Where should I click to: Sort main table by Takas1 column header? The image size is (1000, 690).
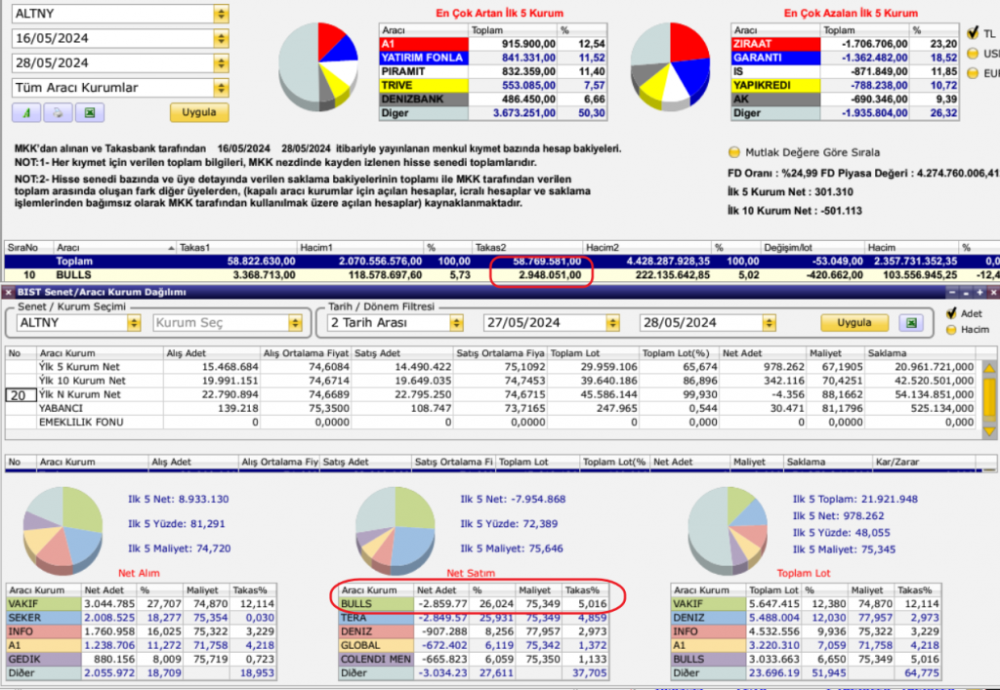[237, 247]
